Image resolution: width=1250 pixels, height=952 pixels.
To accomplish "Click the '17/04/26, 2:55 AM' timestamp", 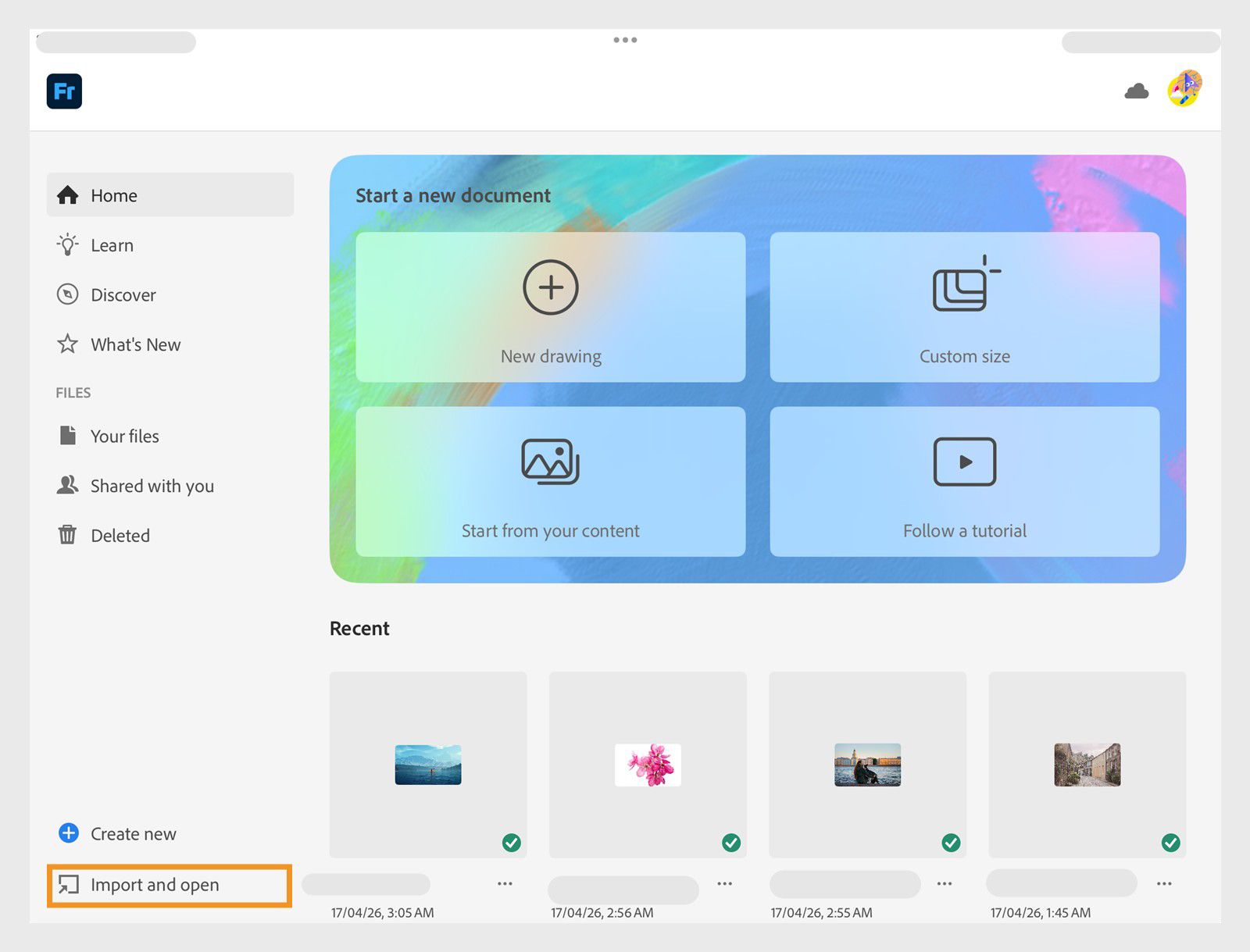I will click(821, 912).
